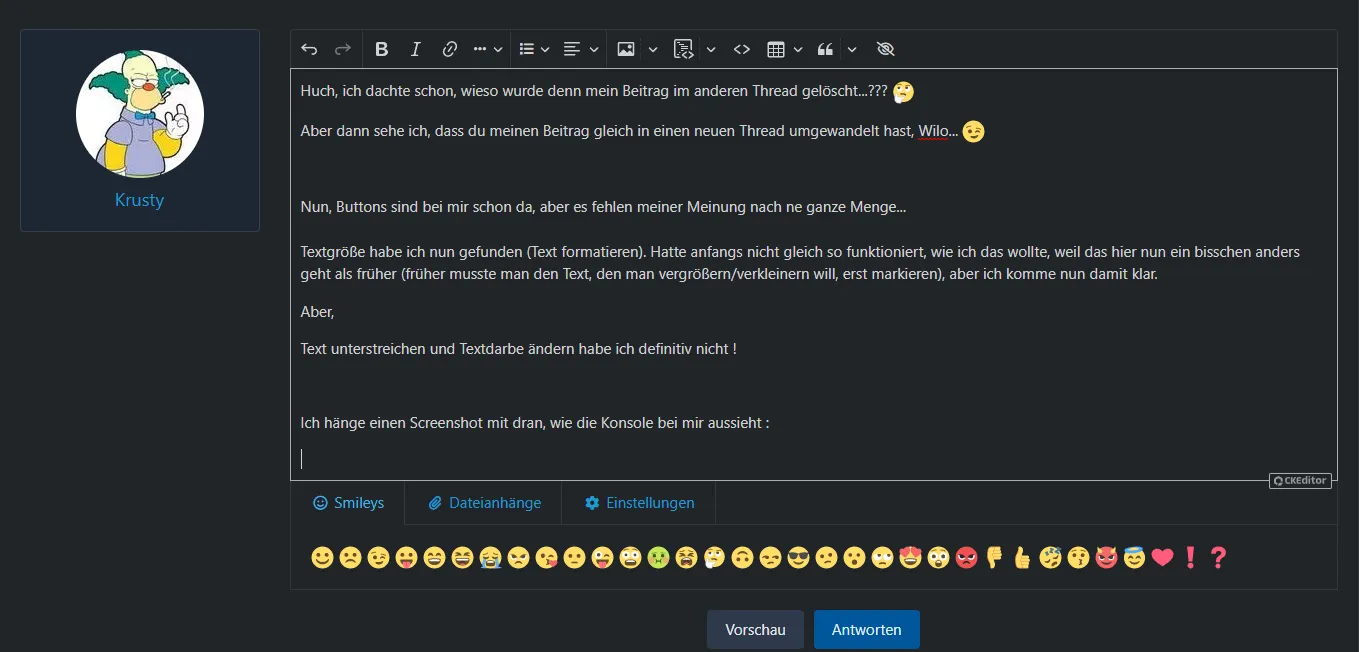Screen dimensions: 1359x652
Task: Click the Vorschau button
Action: (755, 630)
